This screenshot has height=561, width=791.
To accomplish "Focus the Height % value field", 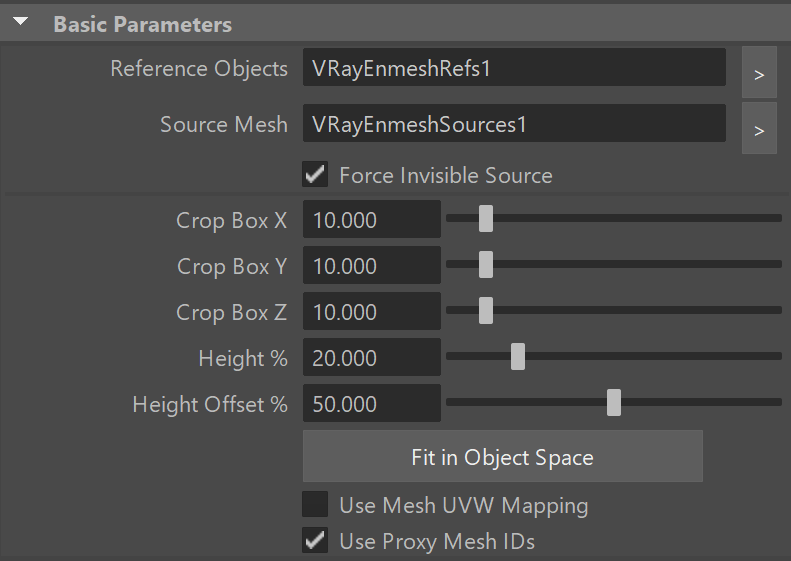I will (x=372, y=357).
